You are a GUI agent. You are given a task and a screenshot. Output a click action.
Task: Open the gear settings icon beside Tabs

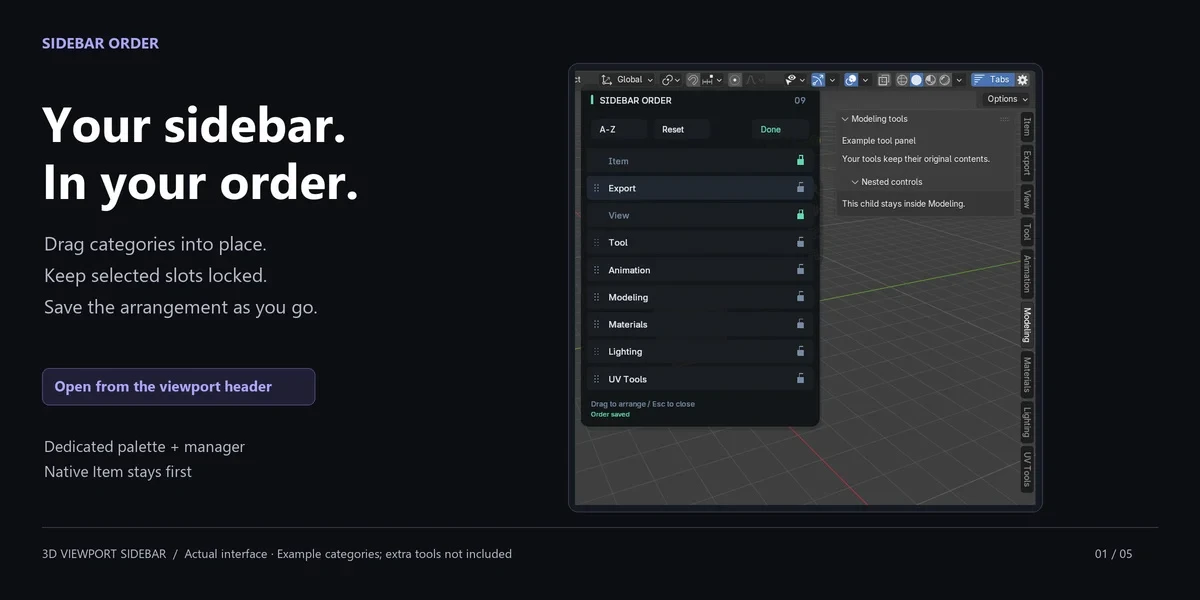pyautogui.click(x=1023, y=80)
